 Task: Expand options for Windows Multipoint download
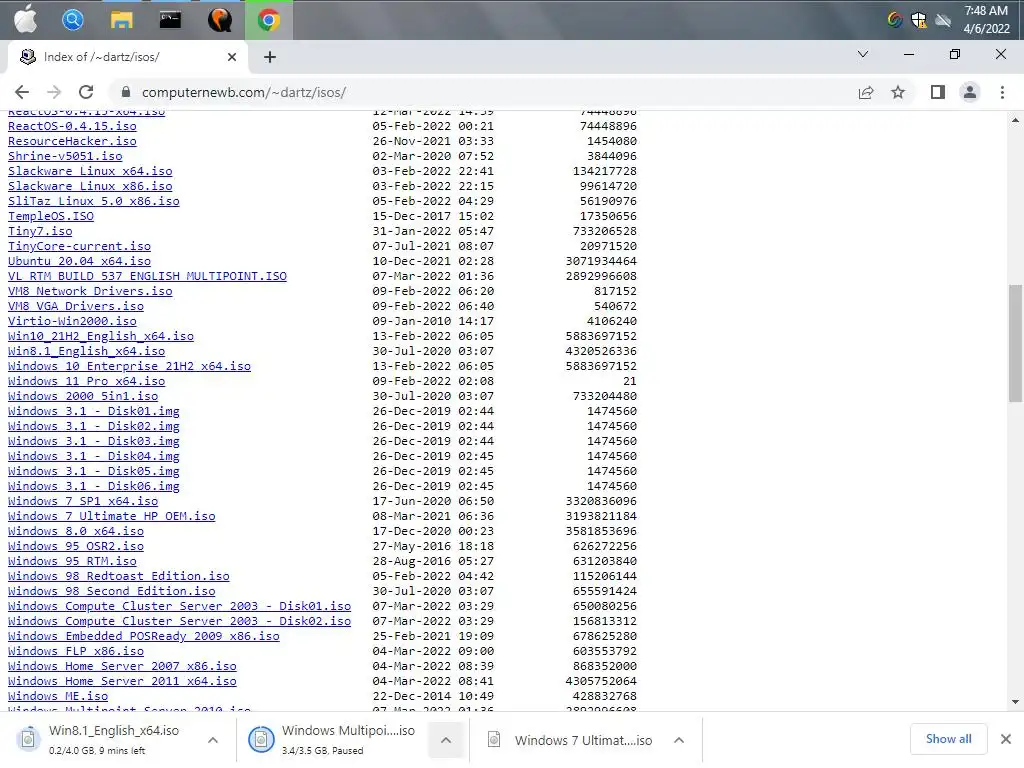point(446,740)
